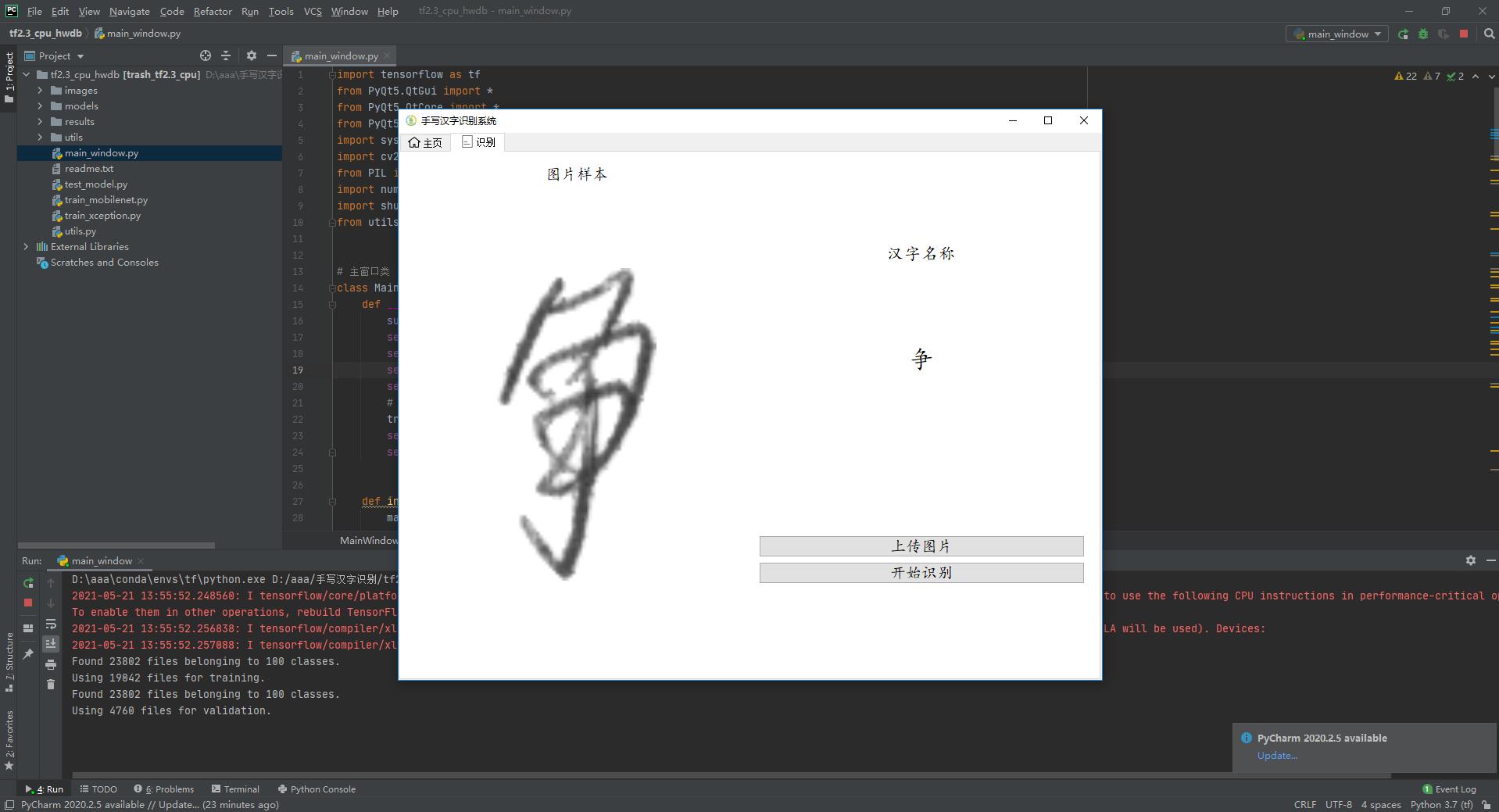
Task: Open Run panel settings gear icon
Action: pos(1470,560)
